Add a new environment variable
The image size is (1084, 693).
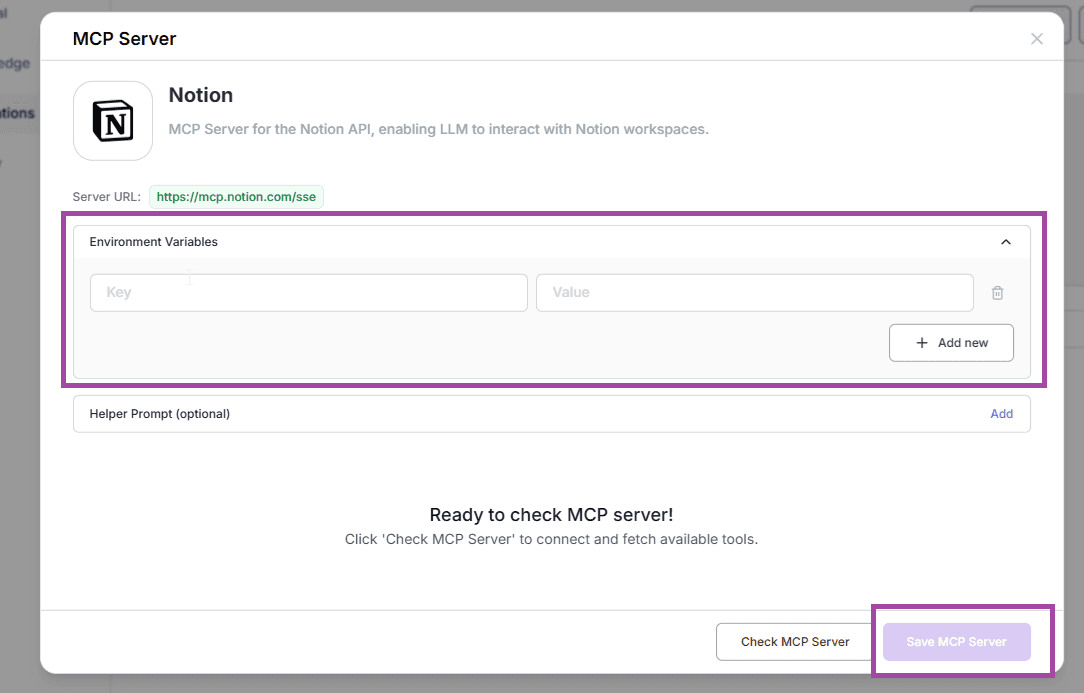pyautogui.click(x=951, y=342)
